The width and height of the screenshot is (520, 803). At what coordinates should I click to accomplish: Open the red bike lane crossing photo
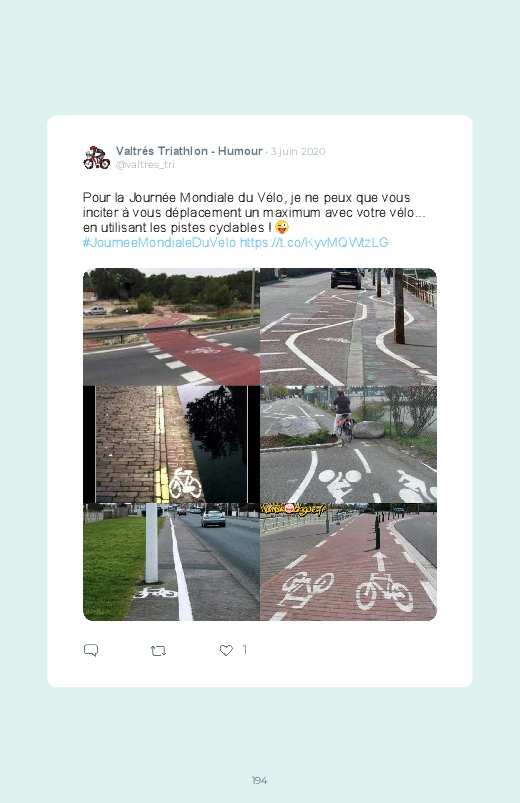click(x=171, y=327)
